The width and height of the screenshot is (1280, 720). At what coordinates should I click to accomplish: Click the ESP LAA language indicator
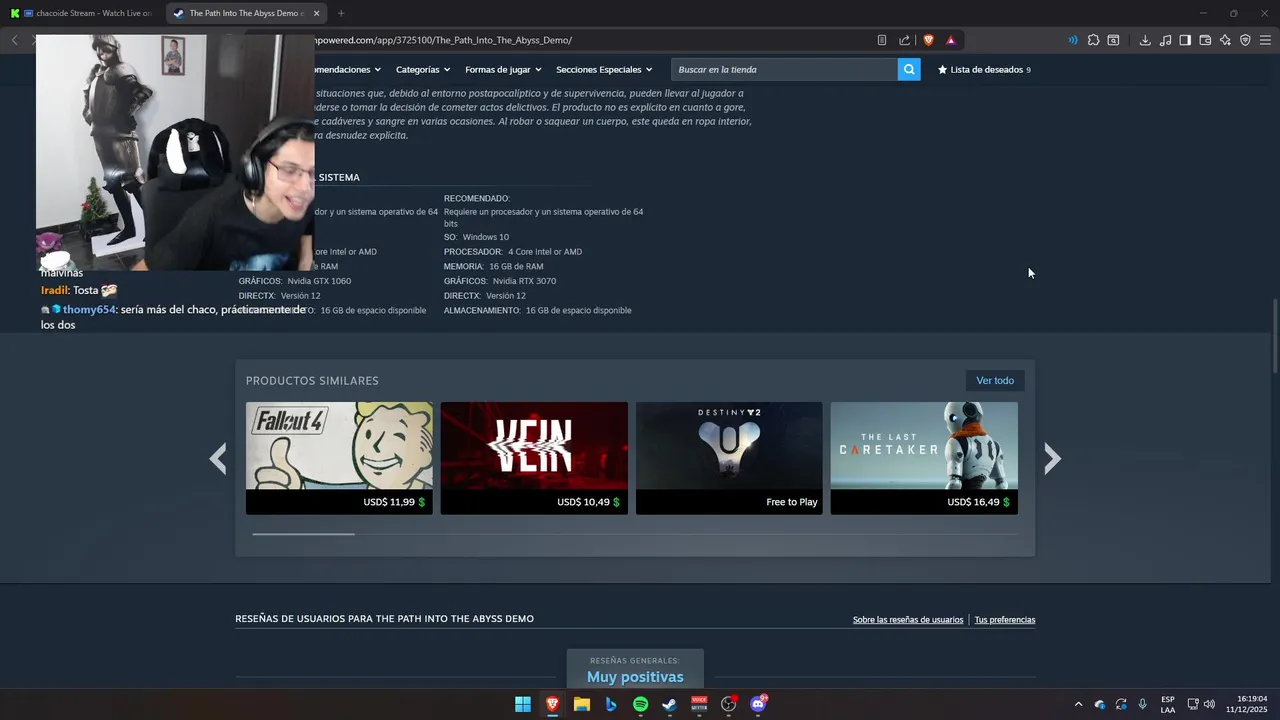click(x=1168, y=705)
